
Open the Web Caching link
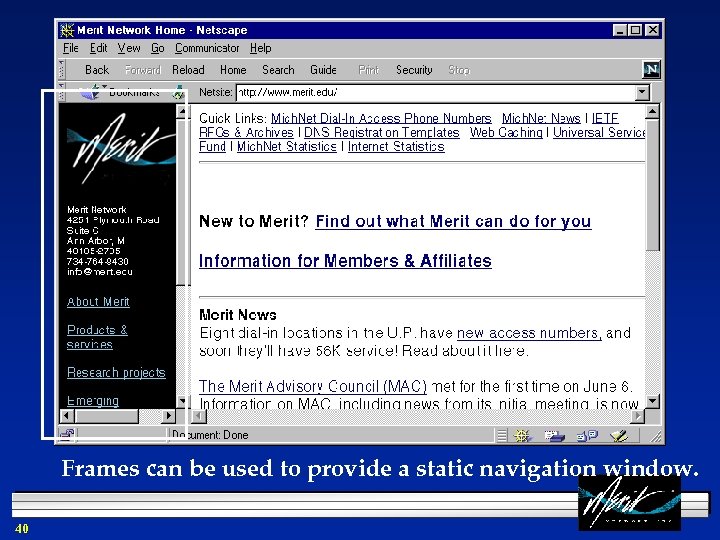click(506, 133)
